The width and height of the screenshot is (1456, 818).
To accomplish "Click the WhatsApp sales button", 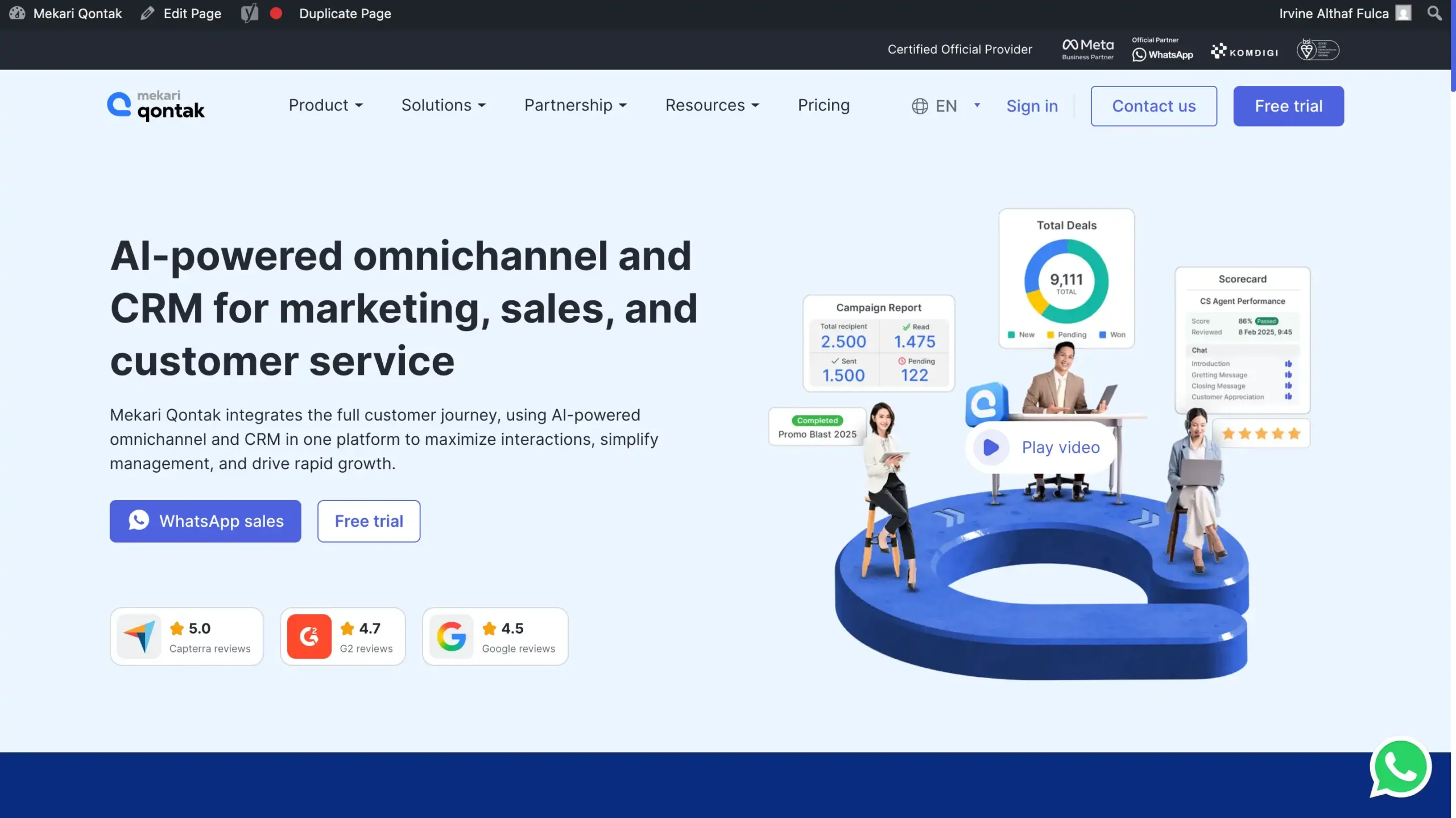I will [x=205, y=520].
